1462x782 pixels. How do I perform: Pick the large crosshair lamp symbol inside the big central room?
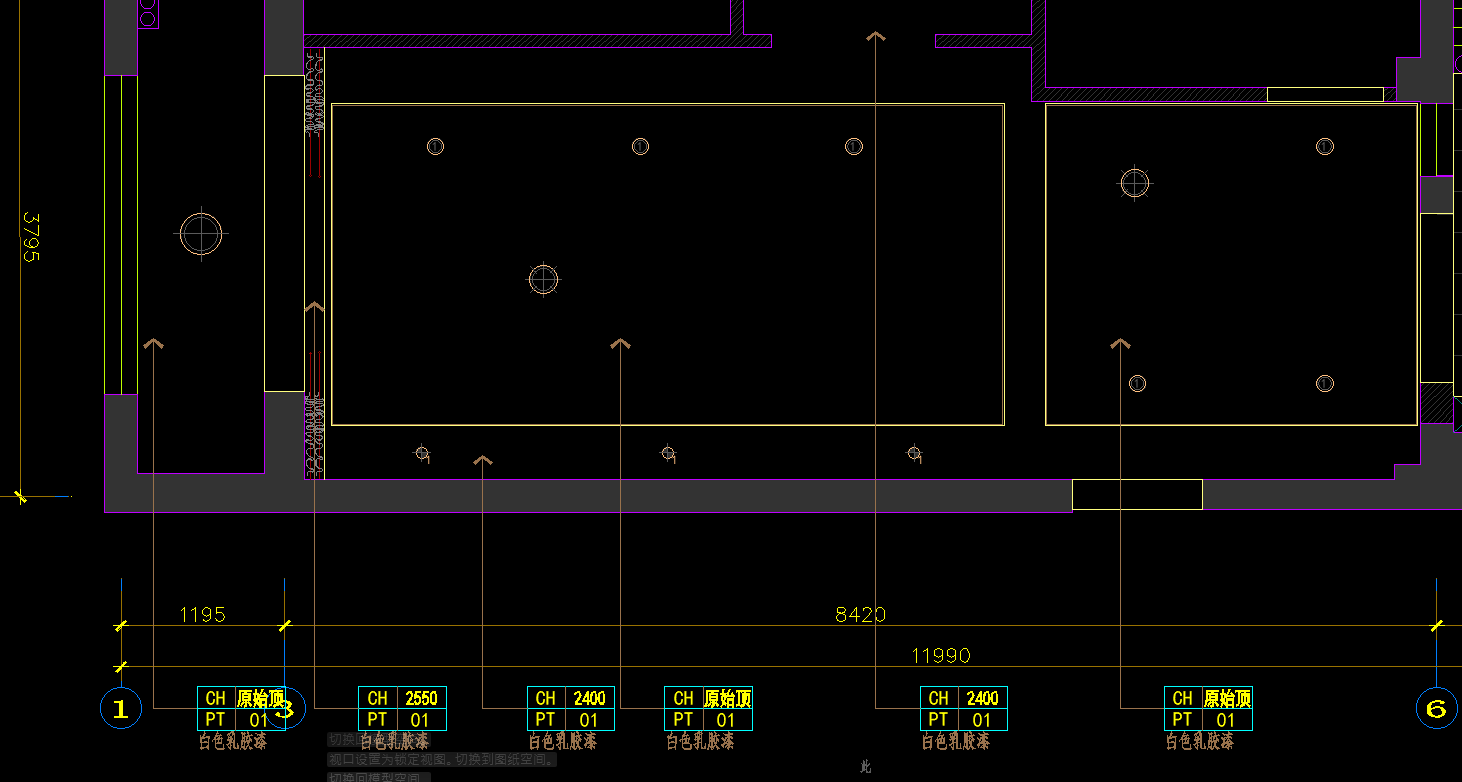[543, 280]
